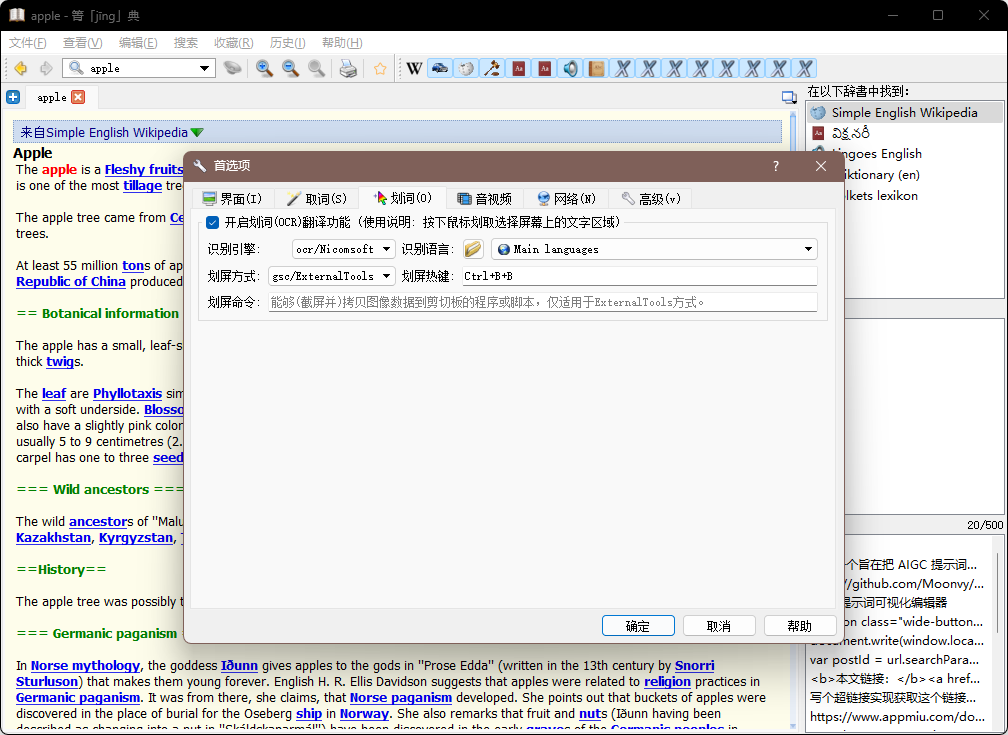Open a new tab with the plus icon
The height and width of the screenshot is (735, 1008).
coord(13,97)
